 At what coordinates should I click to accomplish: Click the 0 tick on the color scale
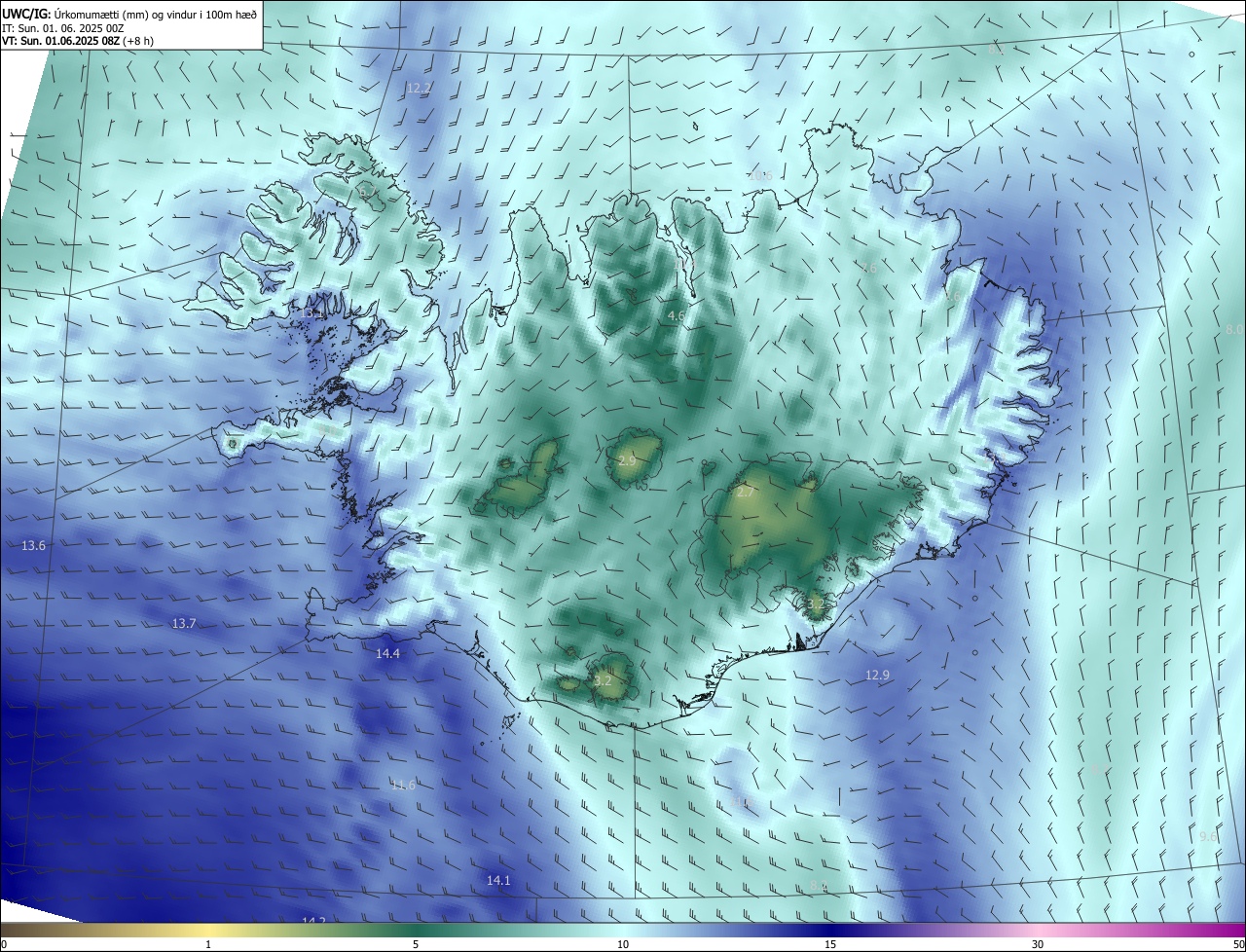[x=4, y=945]
